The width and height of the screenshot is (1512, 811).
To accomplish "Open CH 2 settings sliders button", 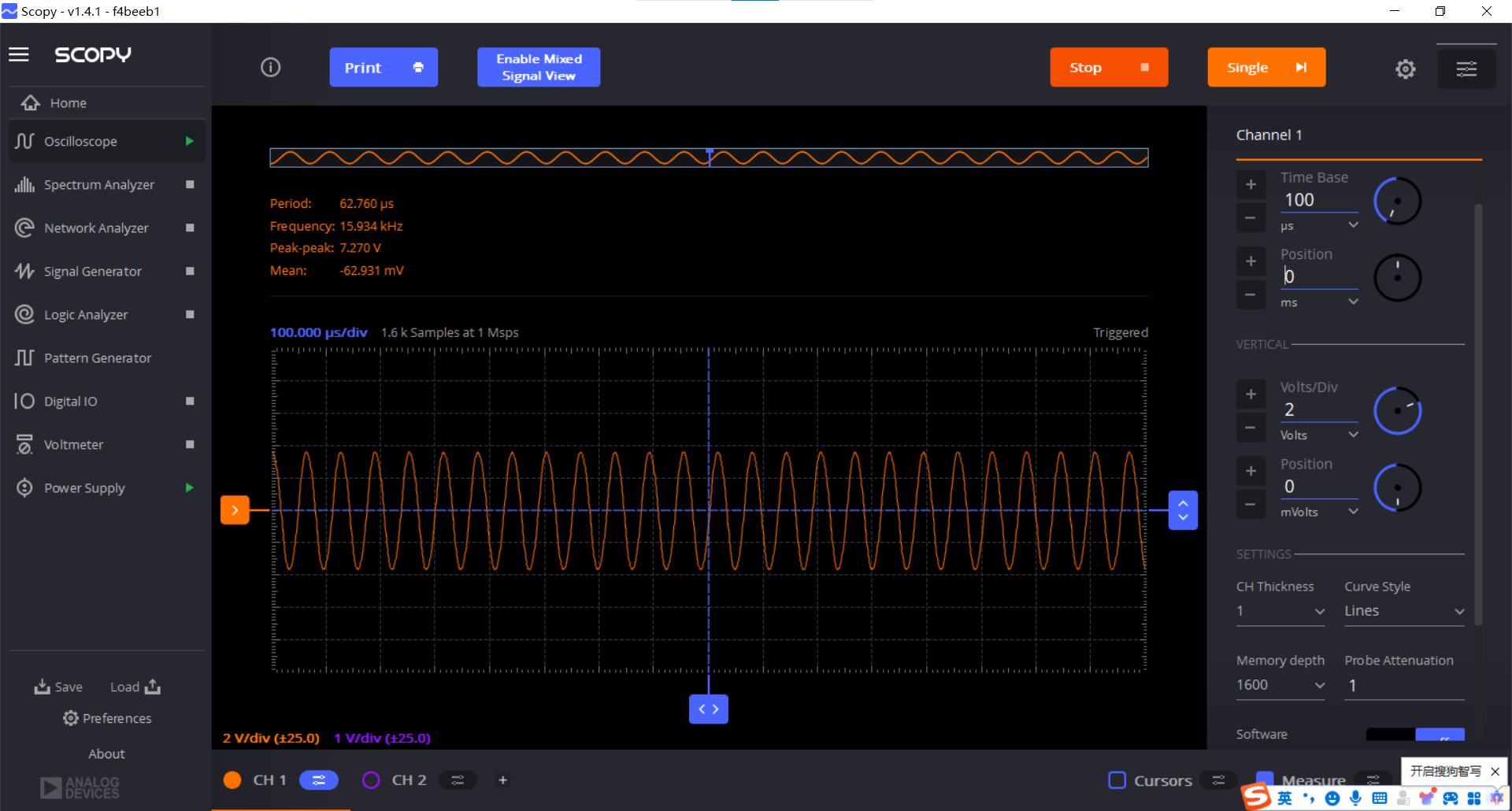I will pyautogui.click(x=458, y=780).
